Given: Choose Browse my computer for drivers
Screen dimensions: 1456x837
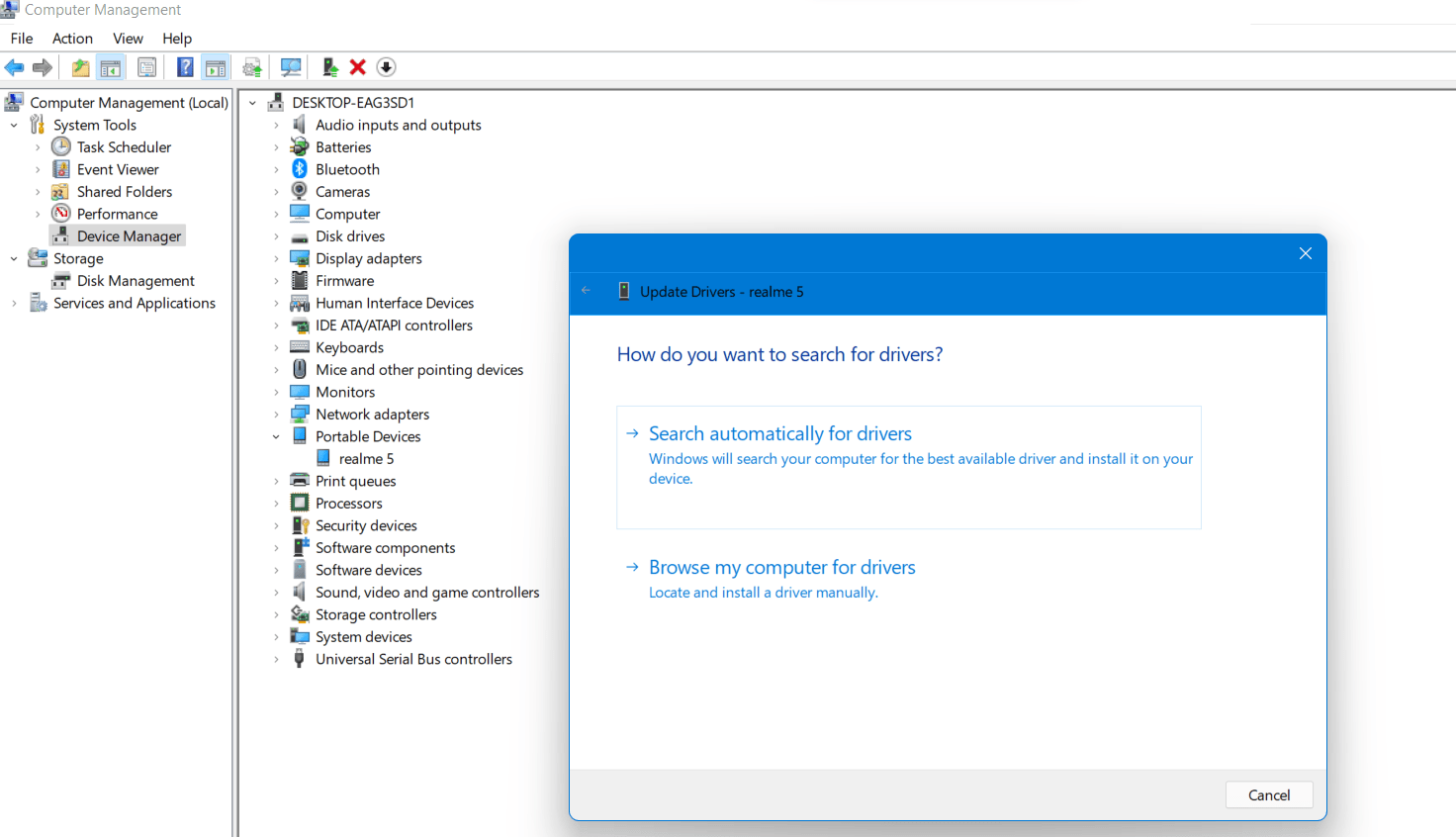Looking at the screenshot, I should coord(782,567).
